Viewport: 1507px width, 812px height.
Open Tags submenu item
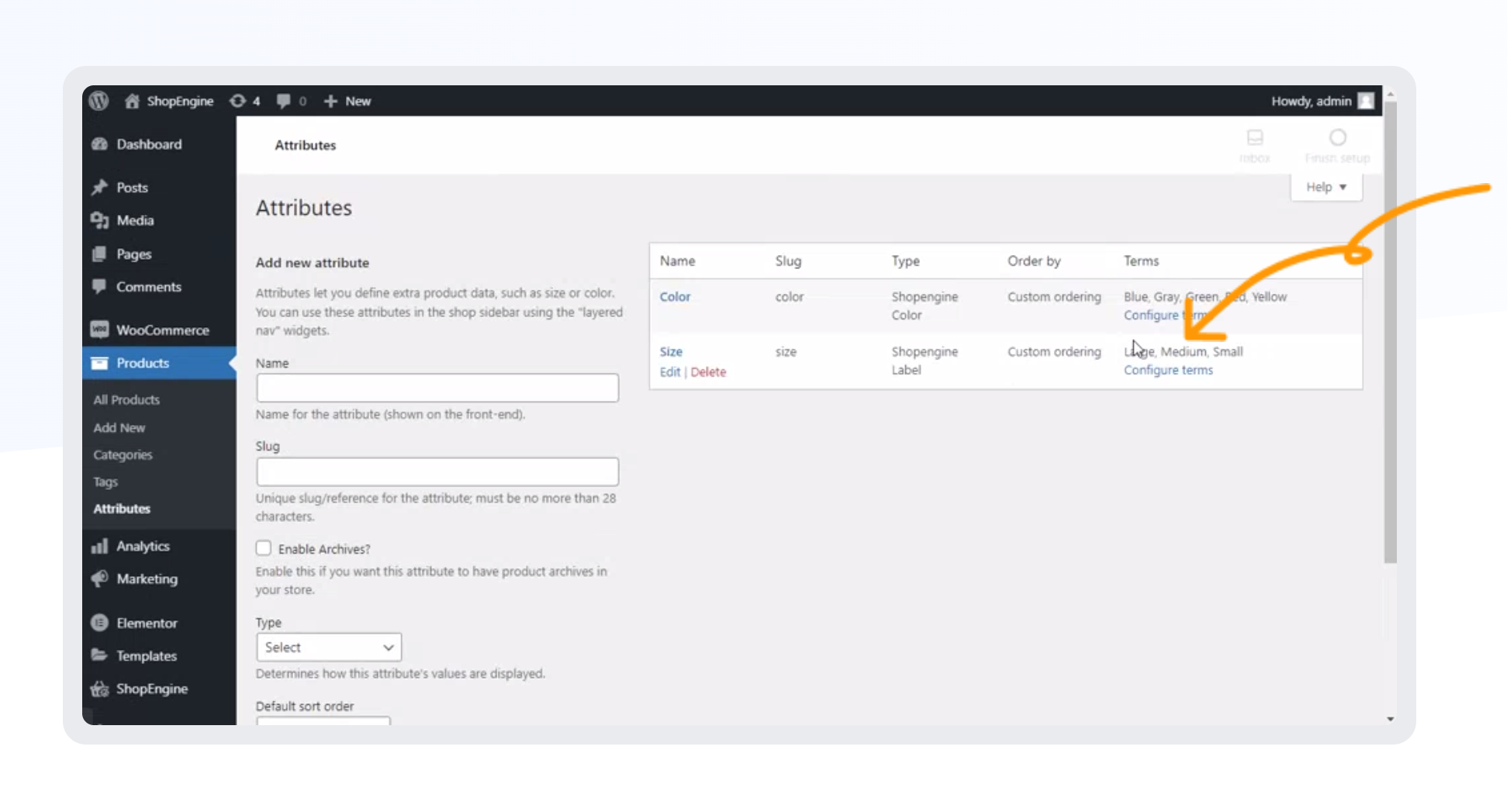point(105,482)
